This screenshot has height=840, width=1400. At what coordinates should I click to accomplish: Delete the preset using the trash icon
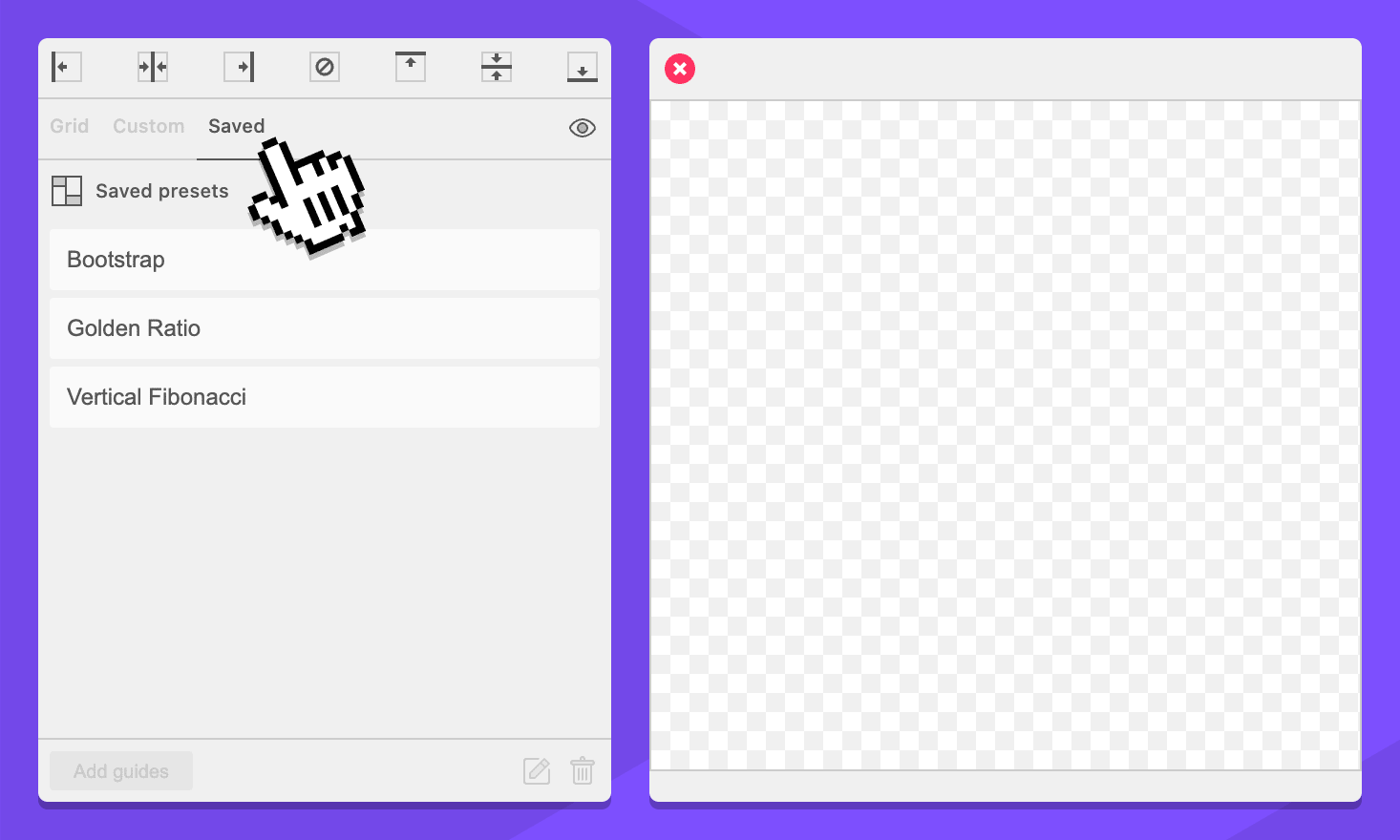pos(583,771)
